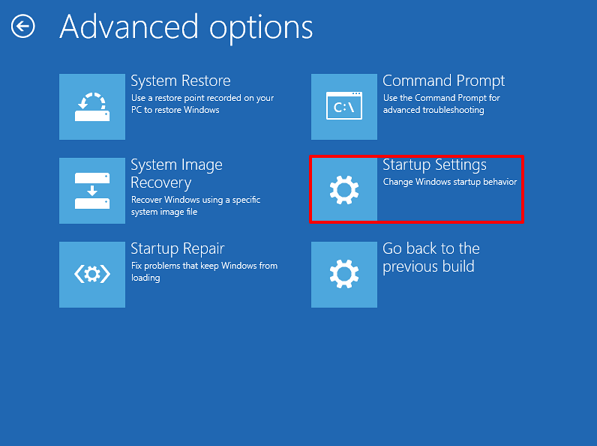Select the System Image Recovery title
Screen dimensions: 597x446
tap(177, 174)
